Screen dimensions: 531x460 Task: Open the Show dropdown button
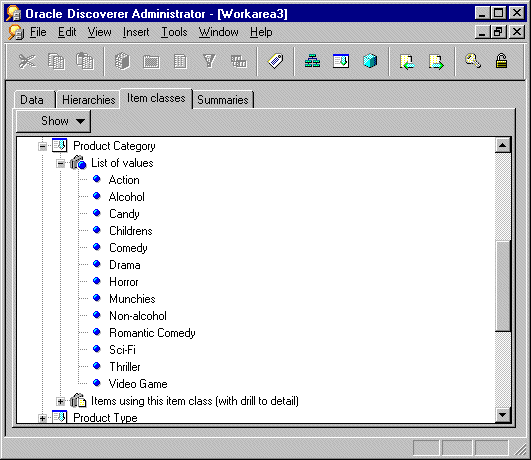coord(54,121)
